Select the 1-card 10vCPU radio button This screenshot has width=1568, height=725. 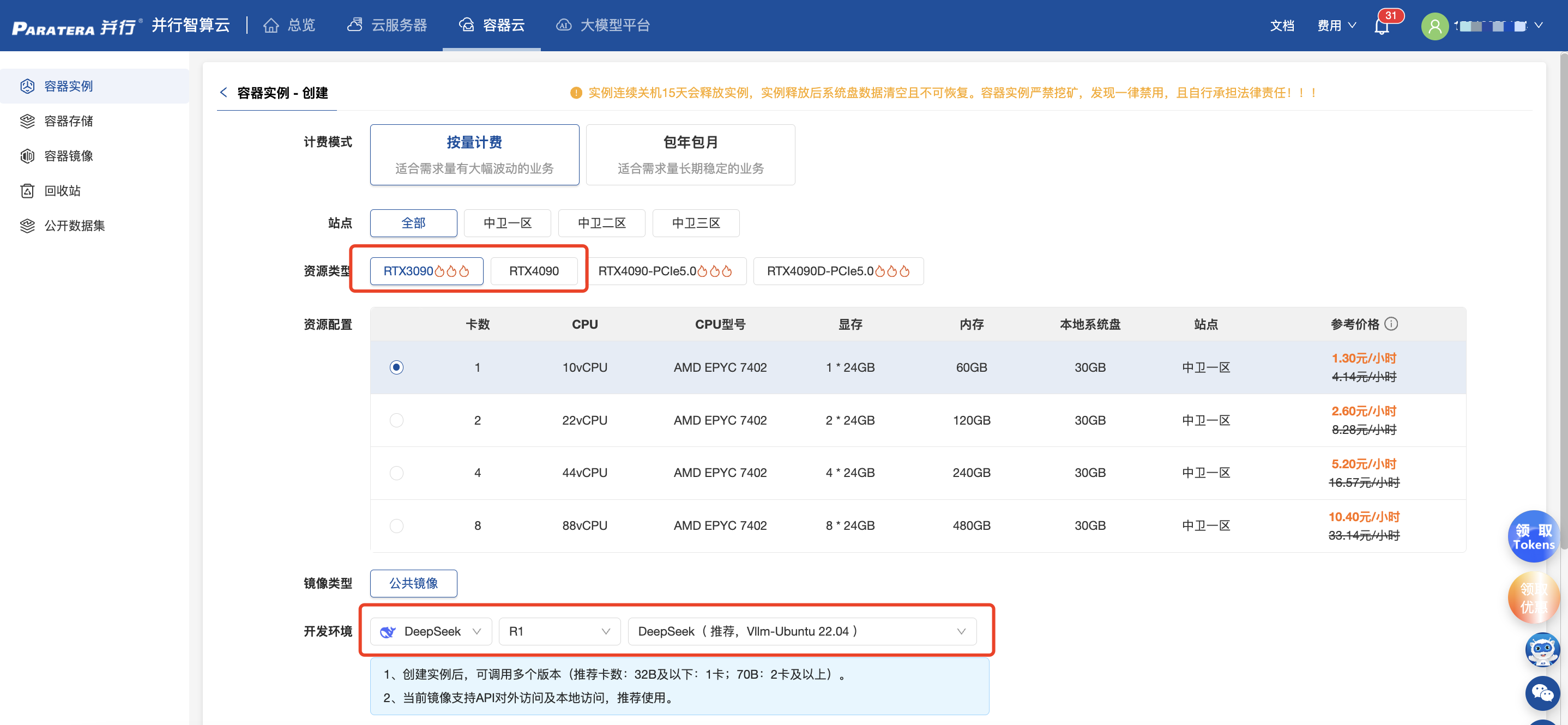[x=396, y=367]
